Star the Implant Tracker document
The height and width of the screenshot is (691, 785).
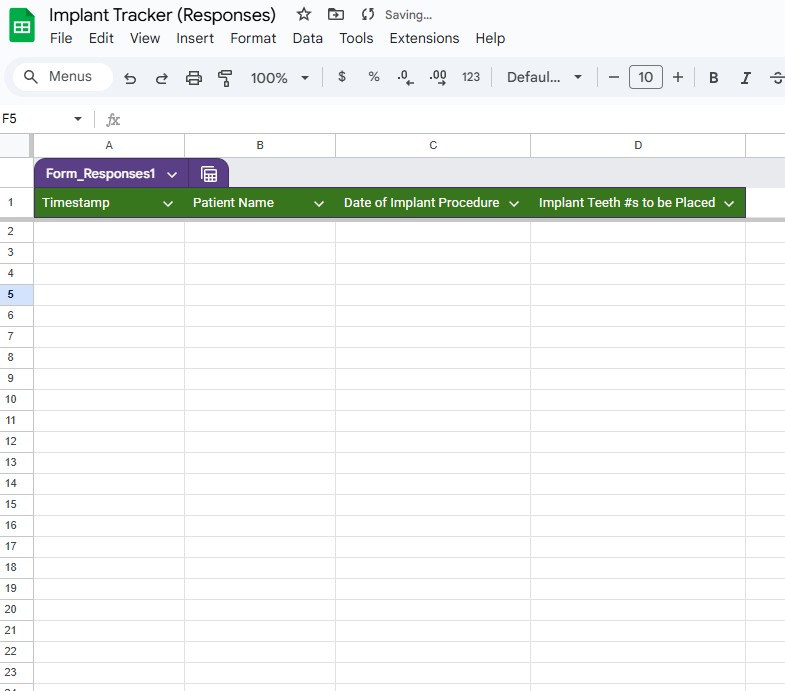(303, 15)
